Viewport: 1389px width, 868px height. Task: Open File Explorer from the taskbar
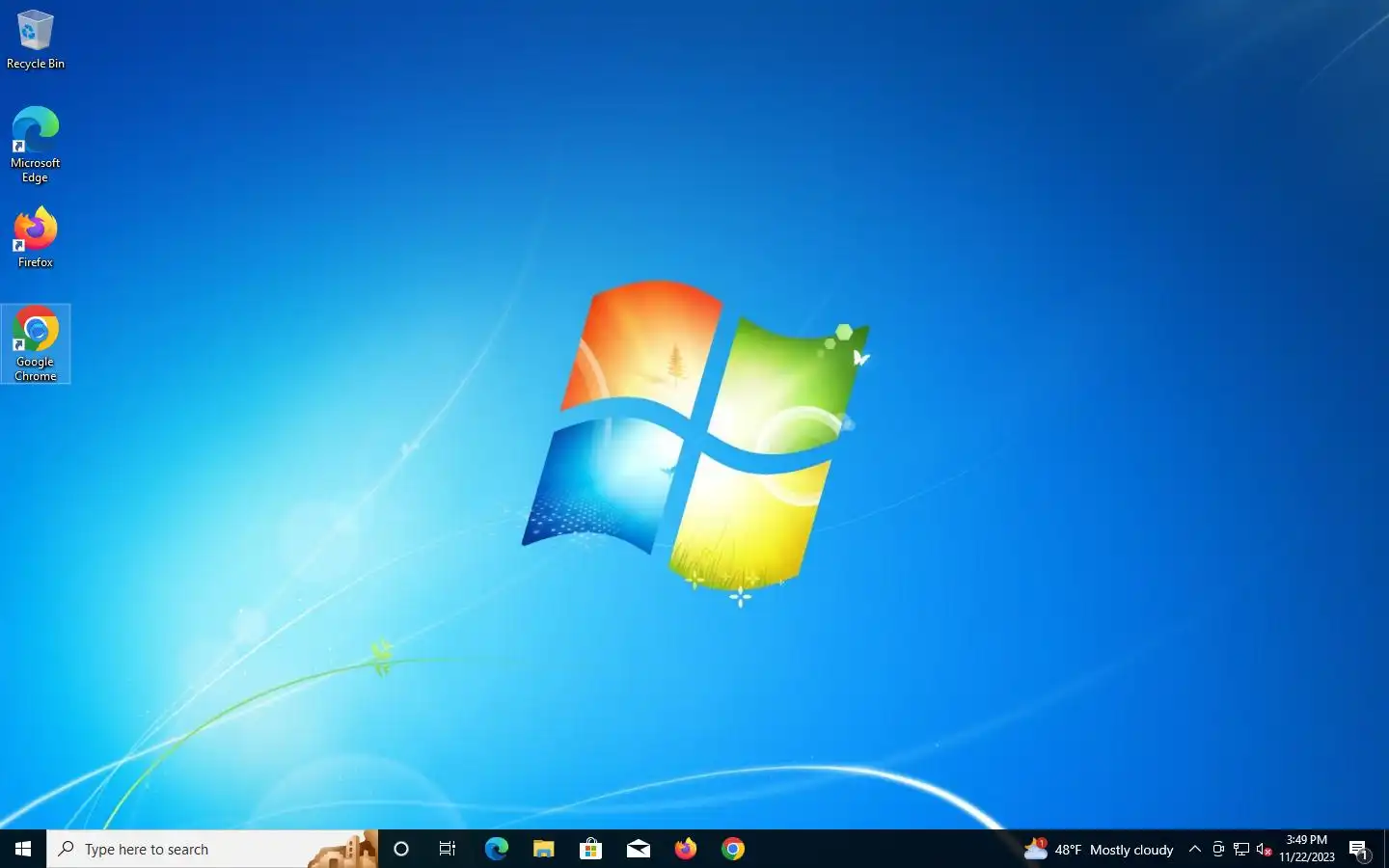[543, 849]
